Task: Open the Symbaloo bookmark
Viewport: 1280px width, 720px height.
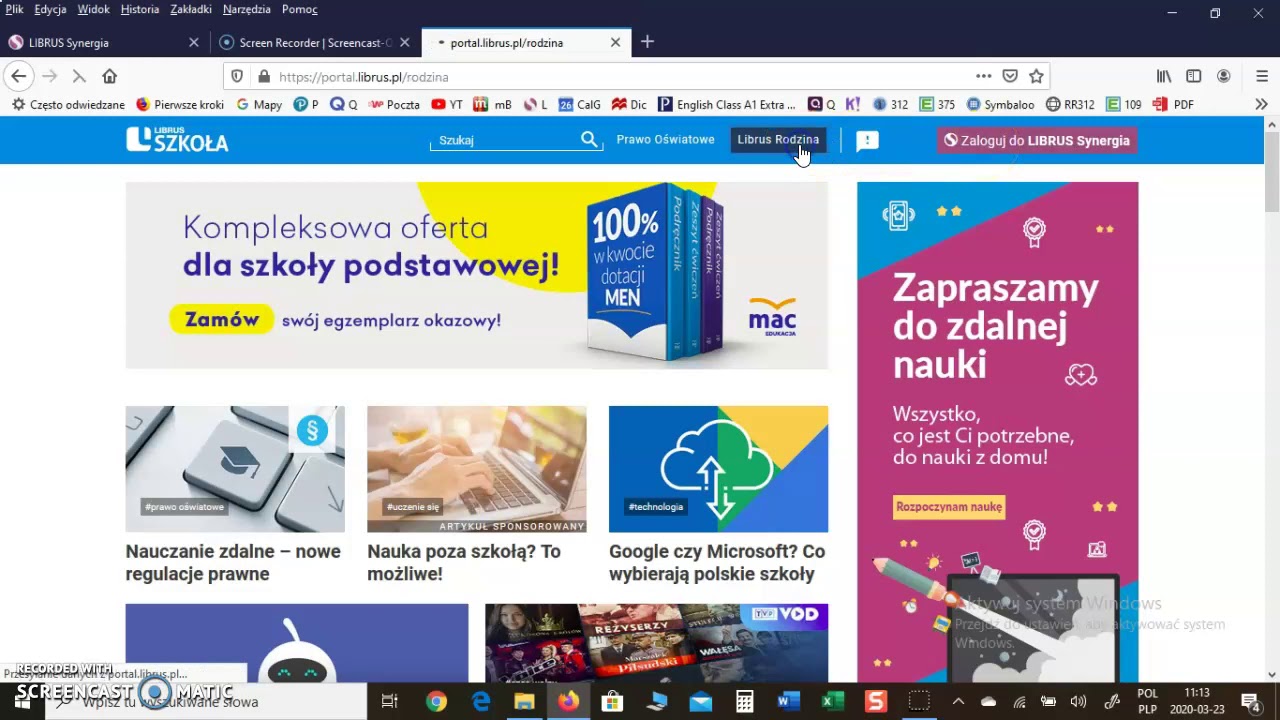Action: pyautogui.click(x=1000, y=104)
